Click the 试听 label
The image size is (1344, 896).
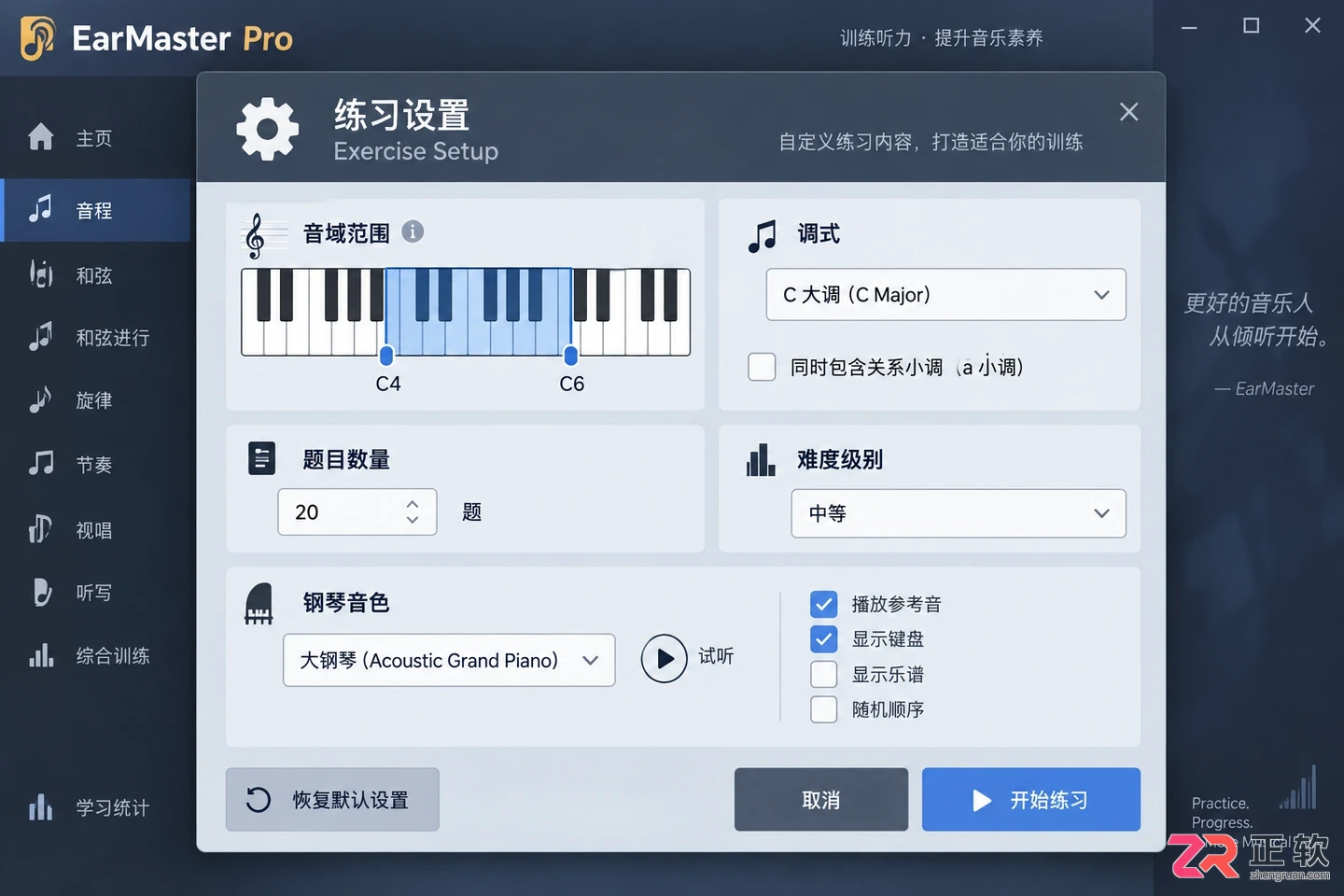click(x=716, y=656)
